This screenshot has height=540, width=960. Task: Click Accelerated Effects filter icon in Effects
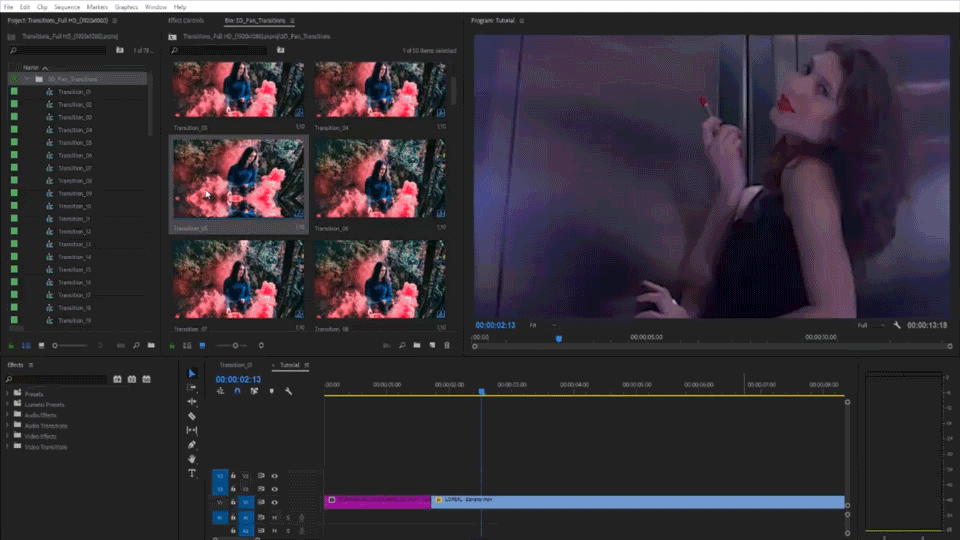click(117, 380)
